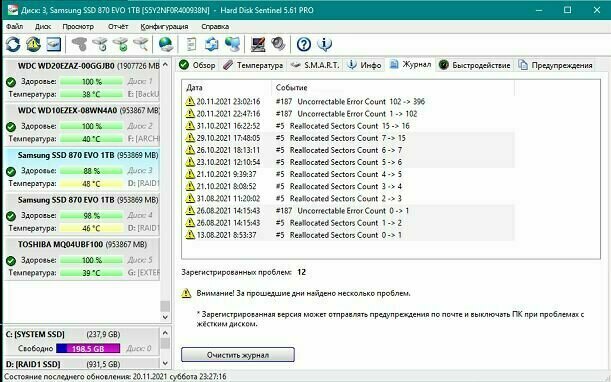This screenshot has height=382, width=611.
Task: Click the 98 % health bar
Action: pos(91,216)
